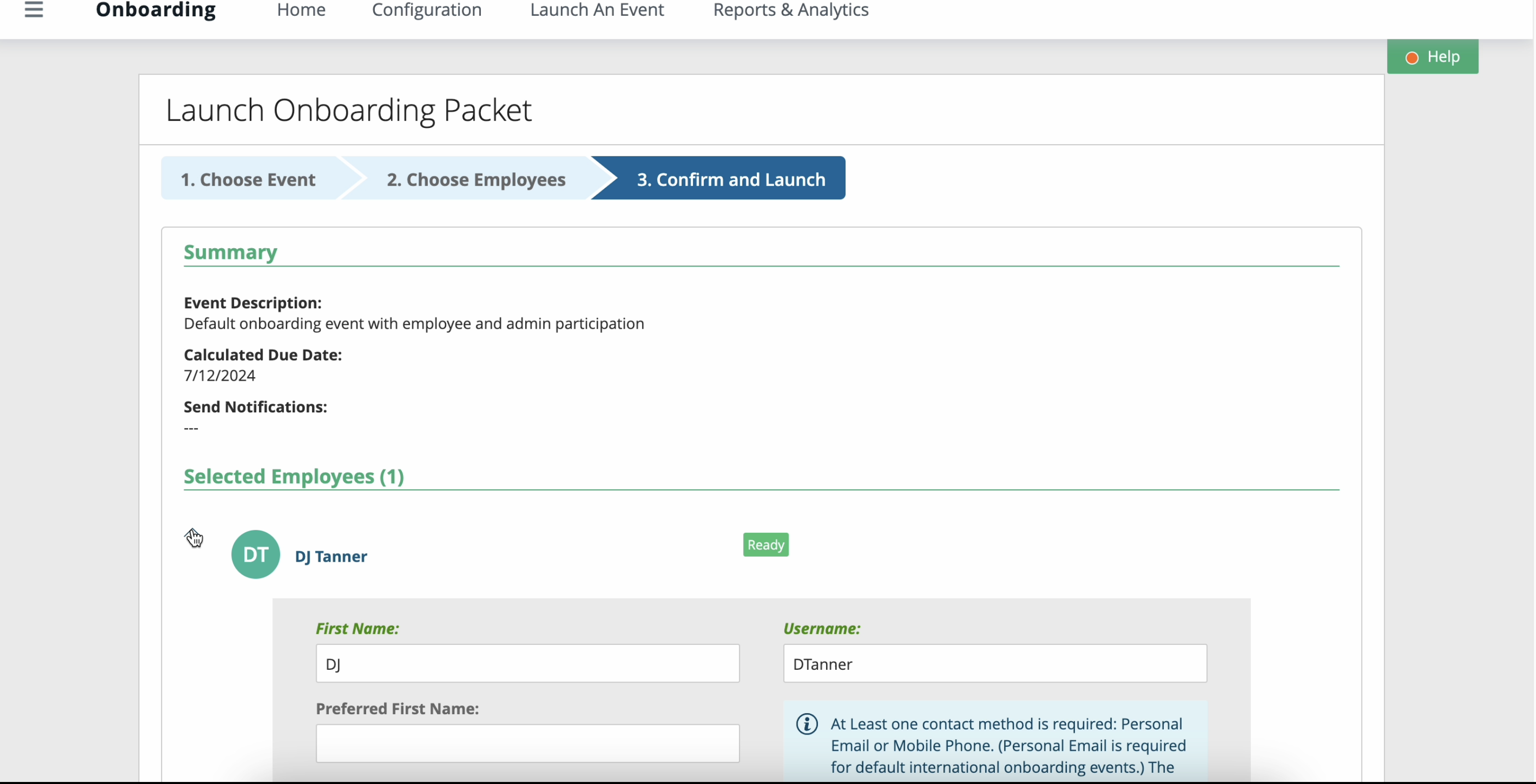This screenshot has height=784, width=1536.
Task: Click the info icon in contact notice
Action: point(807,724)
